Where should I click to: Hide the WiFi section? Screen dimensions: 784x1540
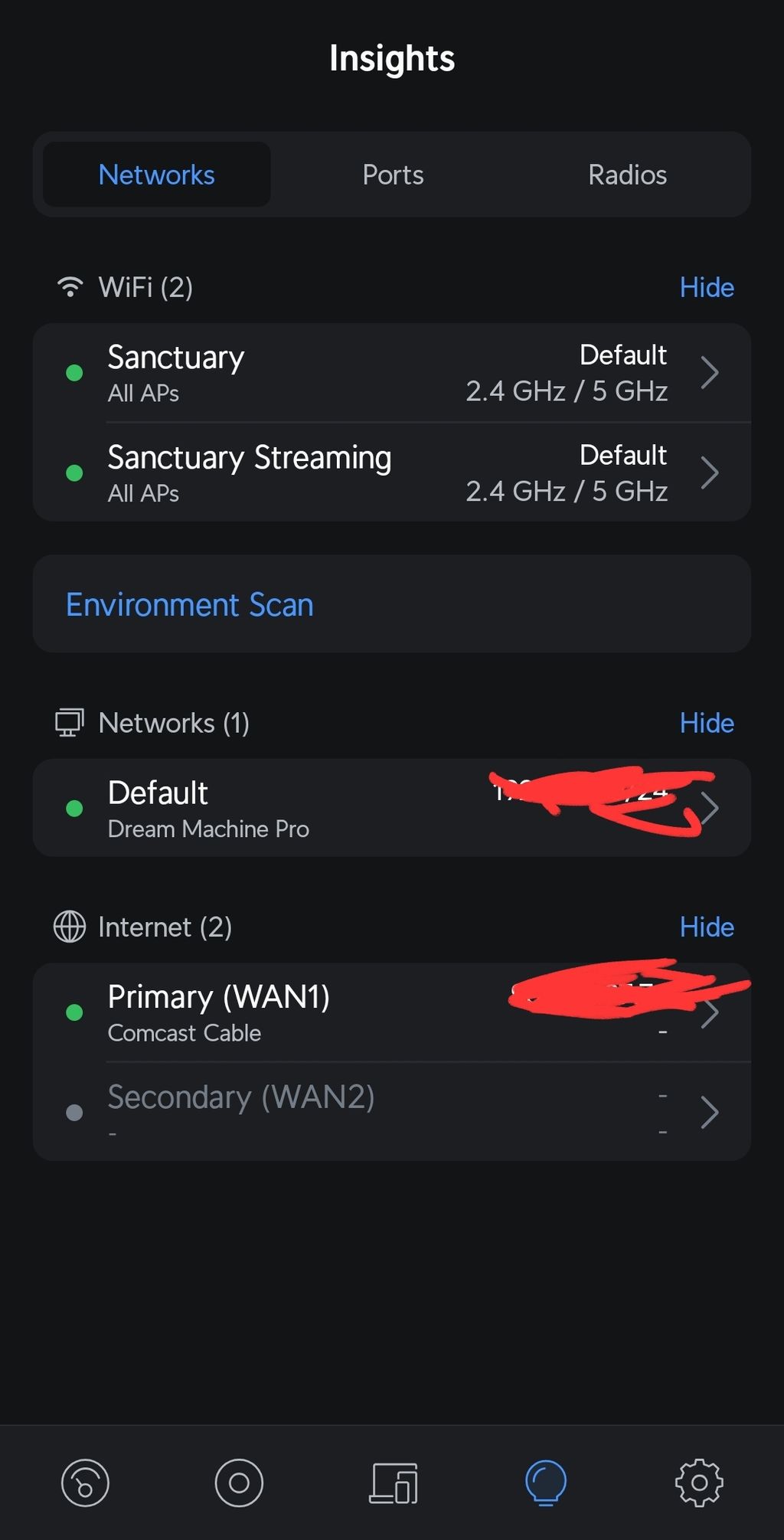point(707,287)
